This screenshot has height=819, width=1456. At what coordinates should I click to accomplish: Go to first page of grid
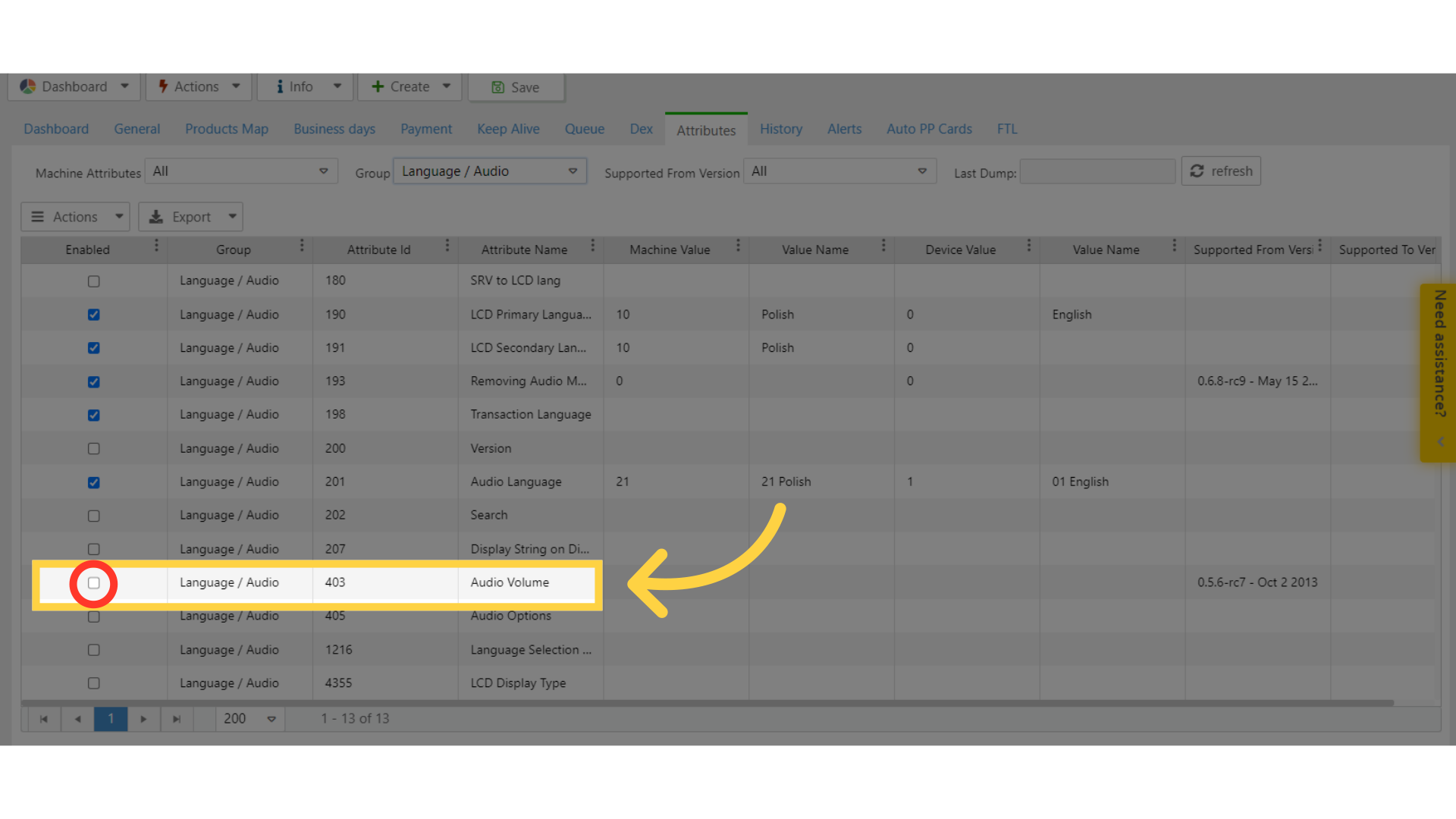[44, 719]
